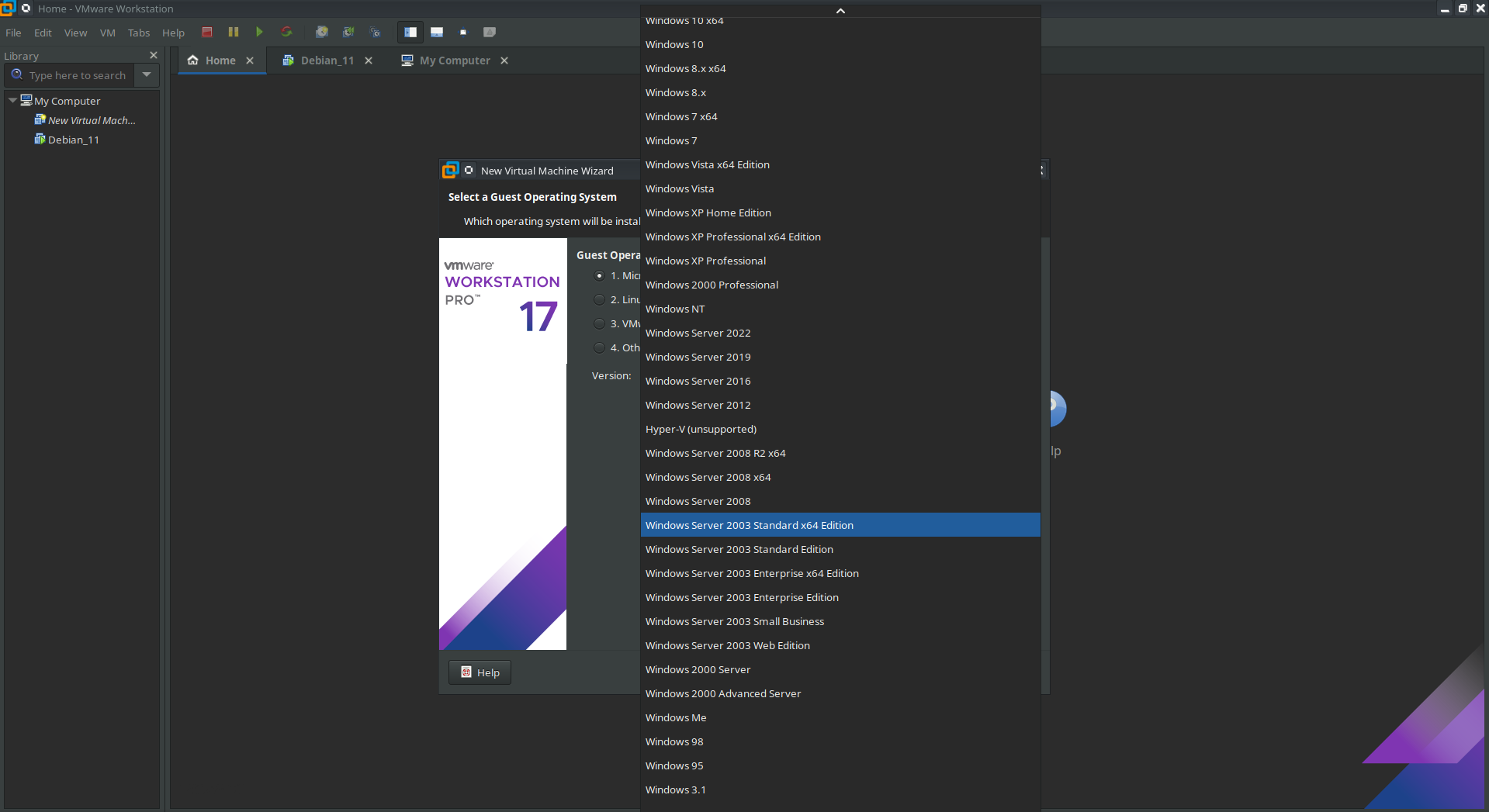
Task: Click the library search input field
Action: [x=77, y=75]
